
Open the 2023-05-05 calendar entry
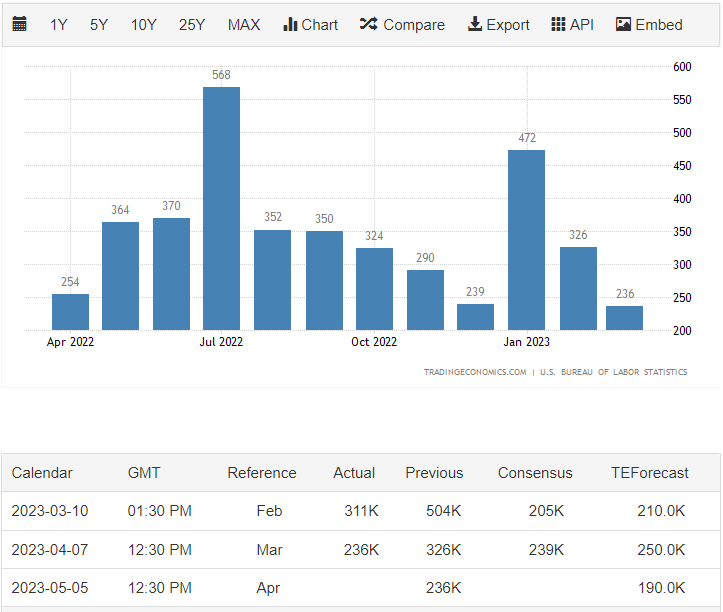pyautogui.click(x=50, y=588)
